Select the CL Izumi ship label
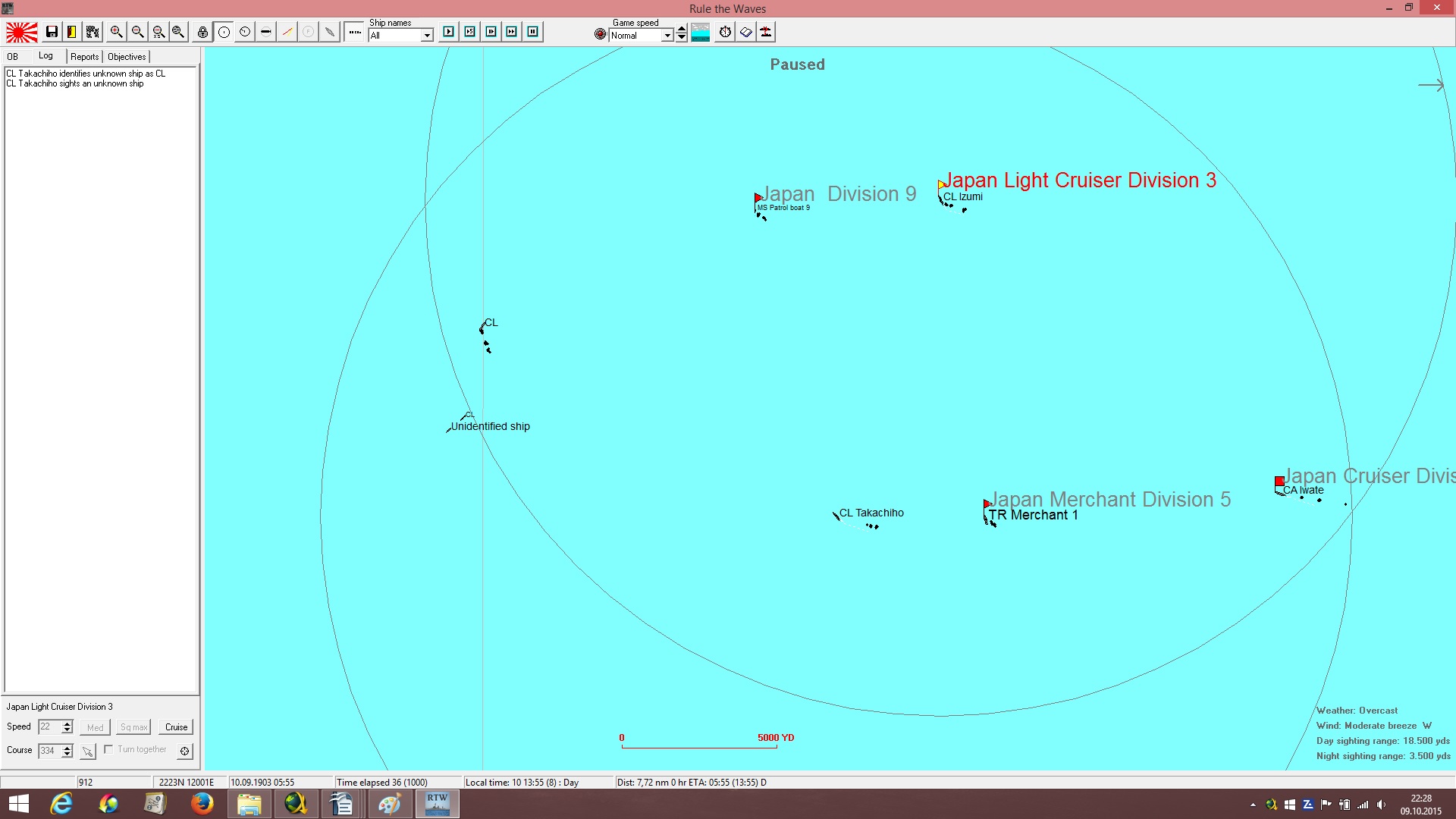 (x=963, y=197)
